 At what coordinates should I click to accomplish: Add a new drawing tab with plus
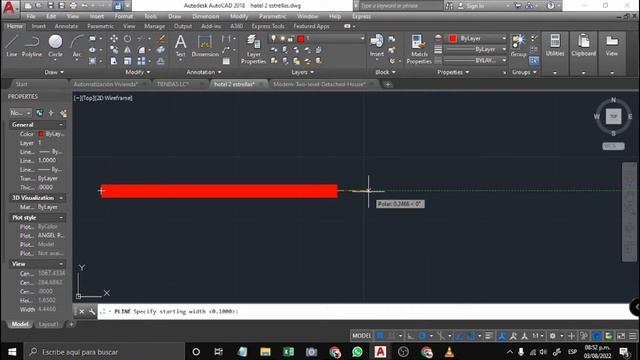(388, 84)
